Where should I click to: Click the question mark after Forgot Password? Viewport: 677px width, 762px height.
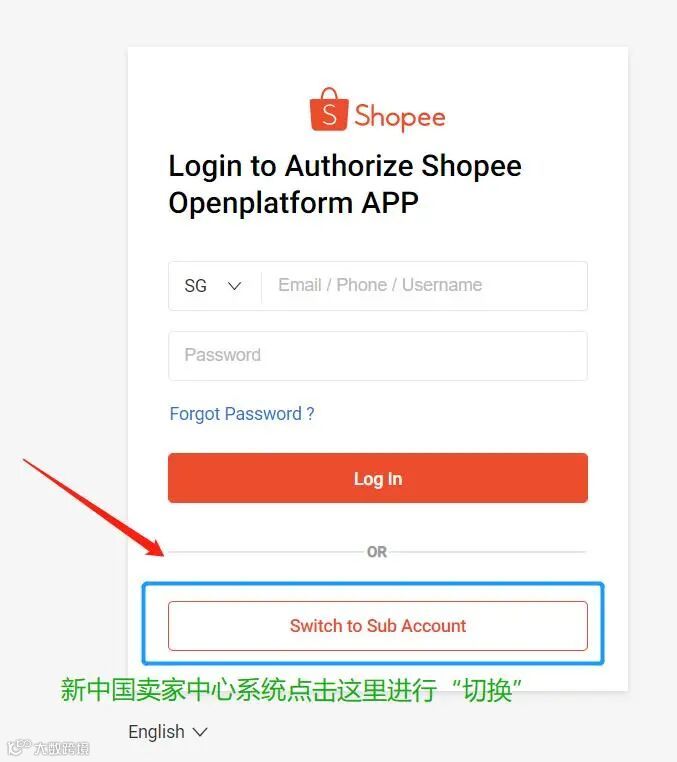coord(310,414)
